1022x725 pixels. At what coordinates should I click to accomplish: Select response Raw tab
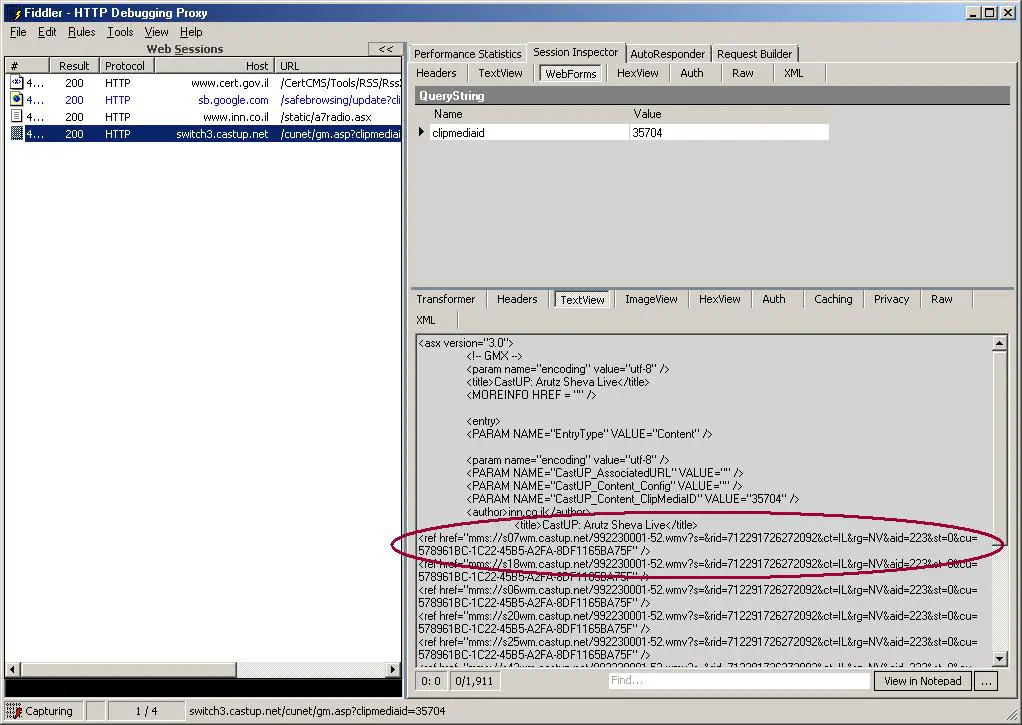pos(941,299)
